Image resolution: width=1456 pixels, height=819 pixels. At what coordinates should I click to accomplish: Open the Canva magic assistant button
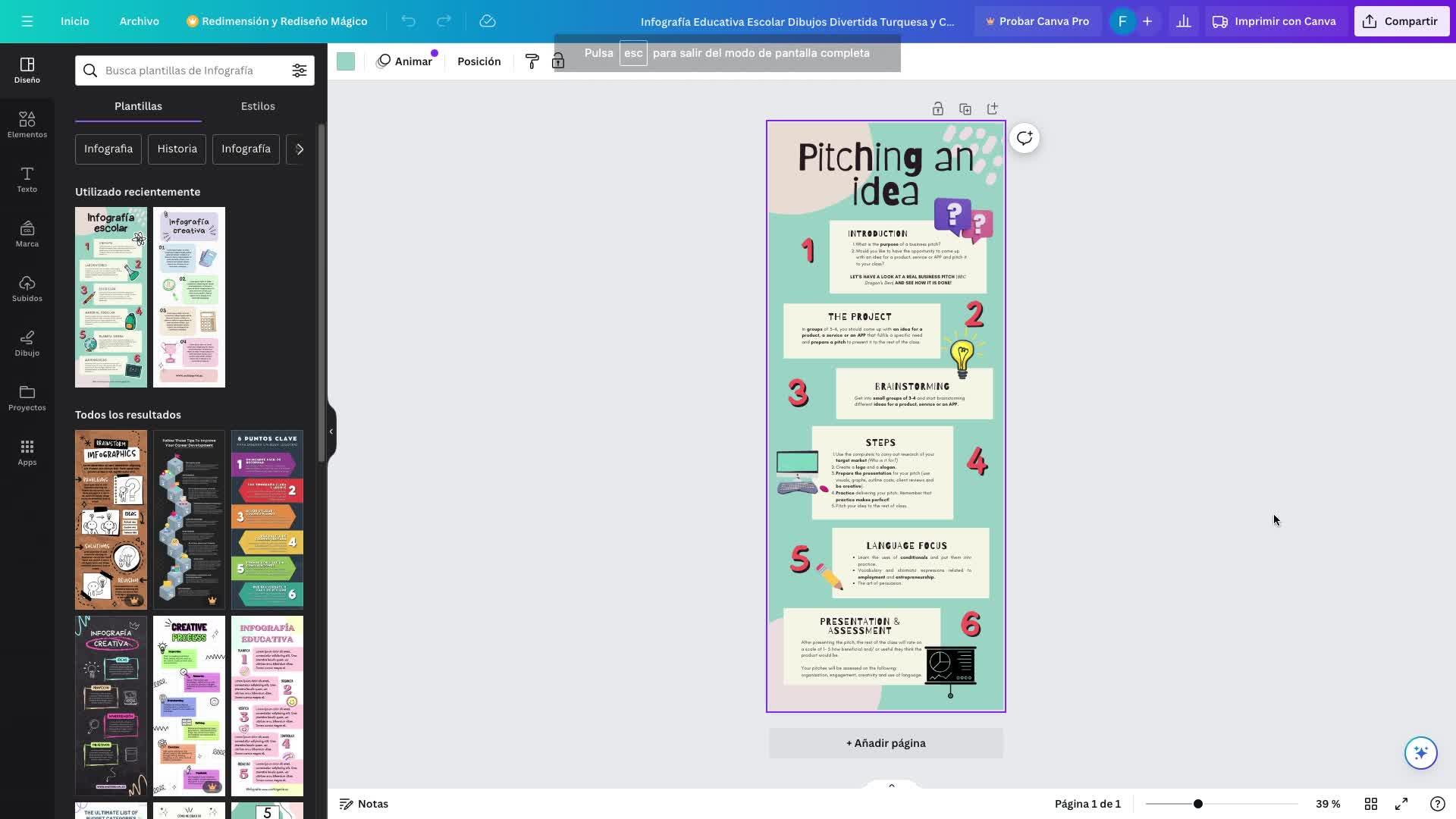pos(1420,753)
